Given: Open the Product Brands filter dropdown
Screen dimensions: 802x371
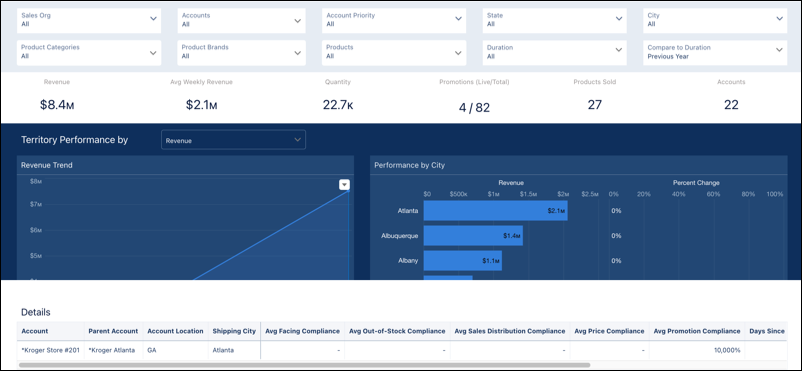Looking at the screenshot, I should pyautogui.click(x=241, y=53).
